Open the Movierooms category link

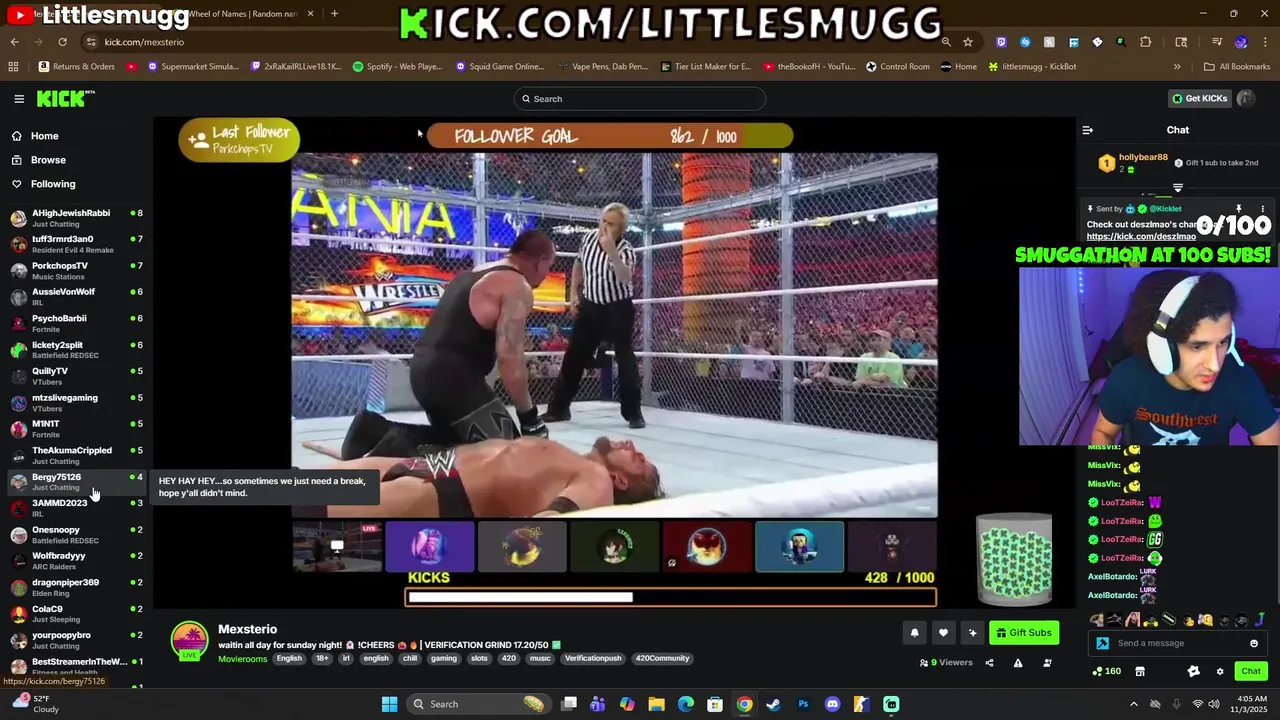click(243, 659)
